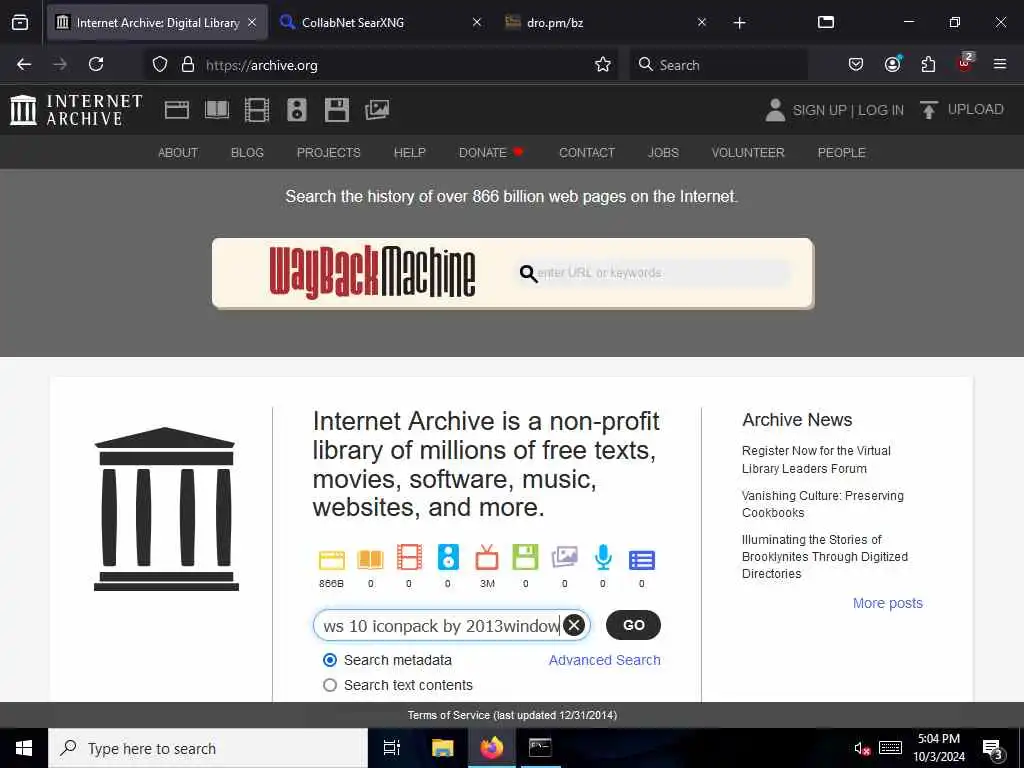Viewport: 1024px width, 768px height.
Task: Open the JOBS menu item
Action: (663, 153)
